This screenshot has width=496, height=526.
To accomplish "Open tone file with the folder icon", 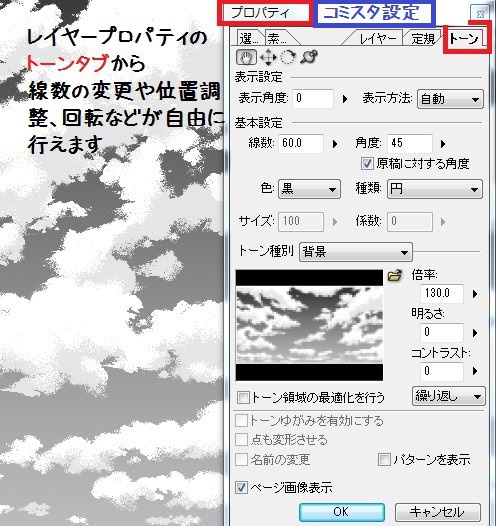I will (395, 275).
